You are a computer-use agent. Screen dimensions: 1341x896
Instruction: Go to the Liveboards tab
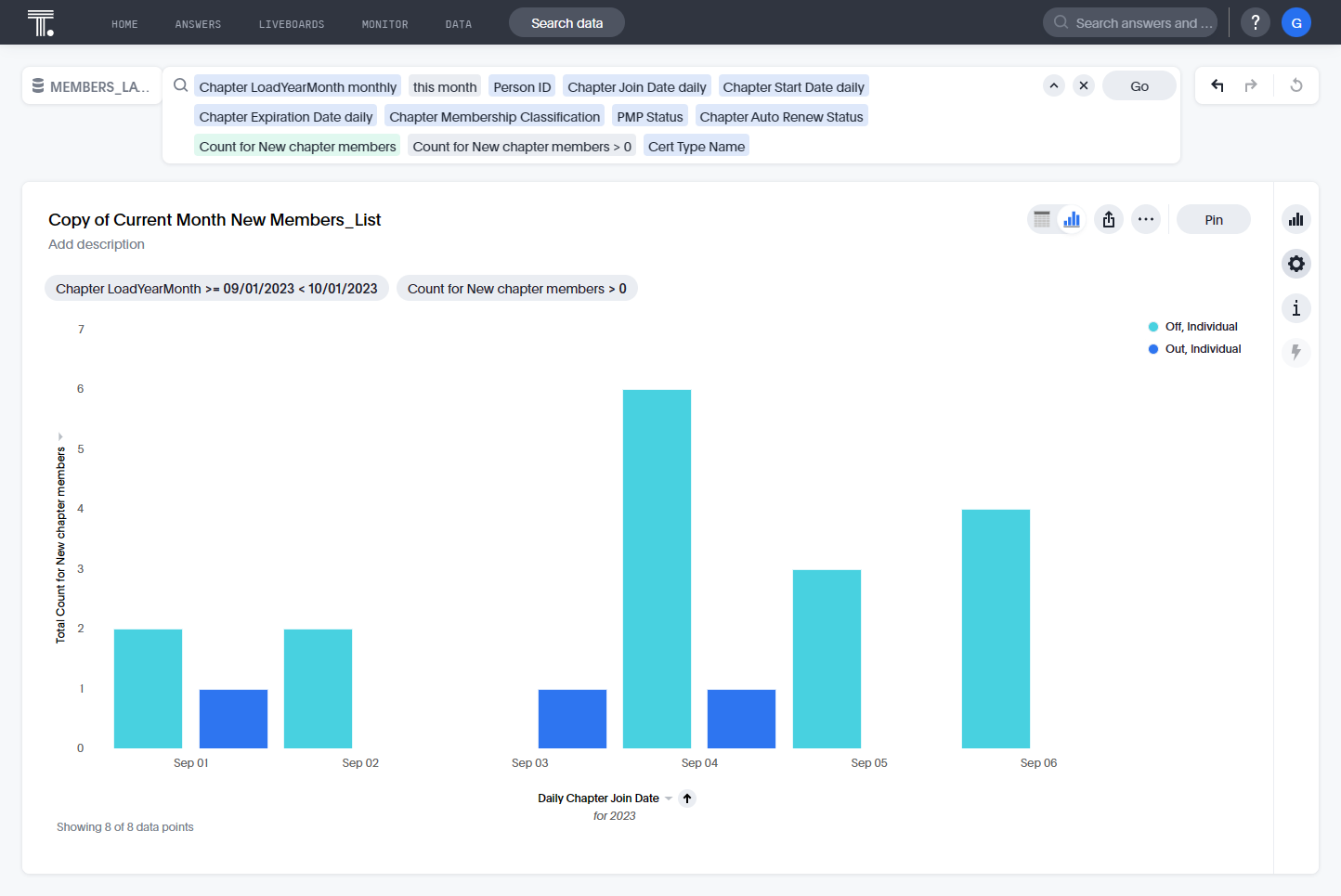pyautogui.click(x=292, y=24)
